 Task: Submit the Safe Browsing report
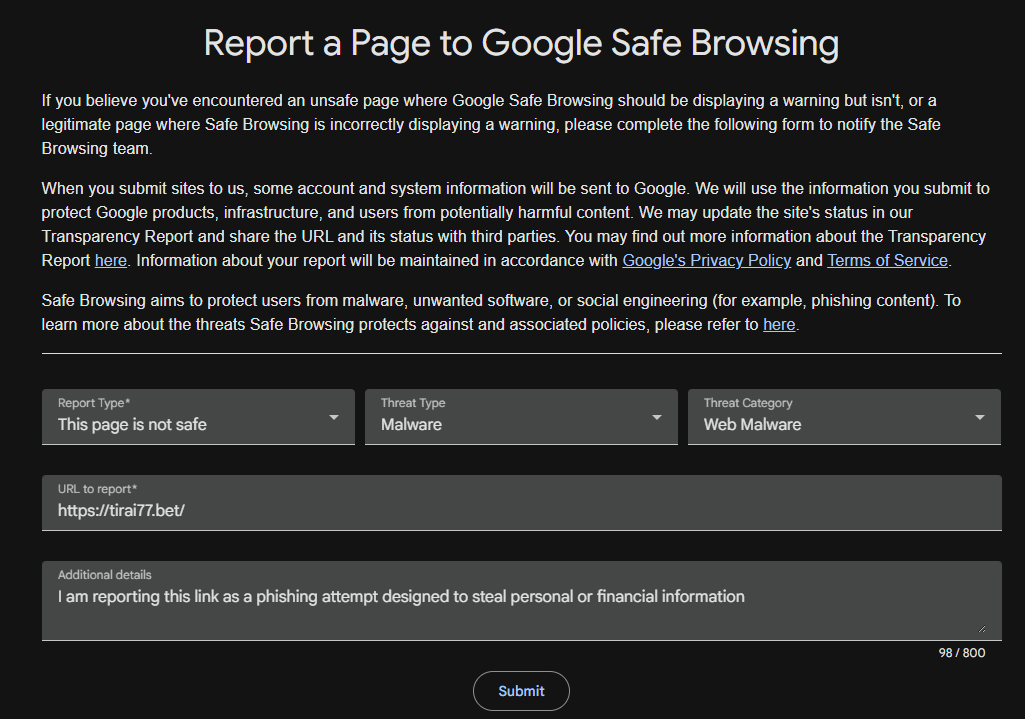(x=521, y=691)
